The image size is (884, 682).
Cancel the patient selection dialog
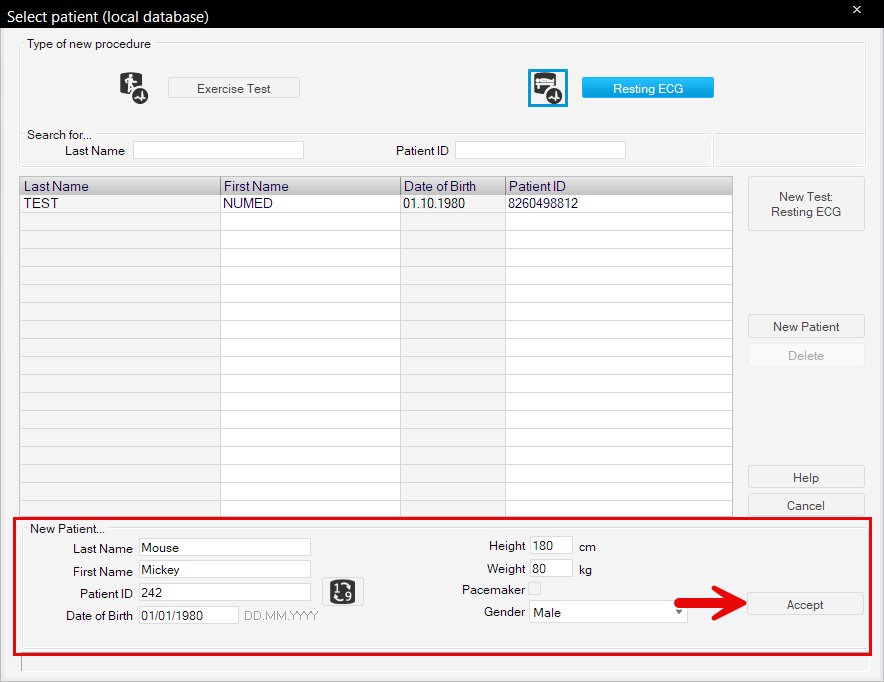coord(806,505)
